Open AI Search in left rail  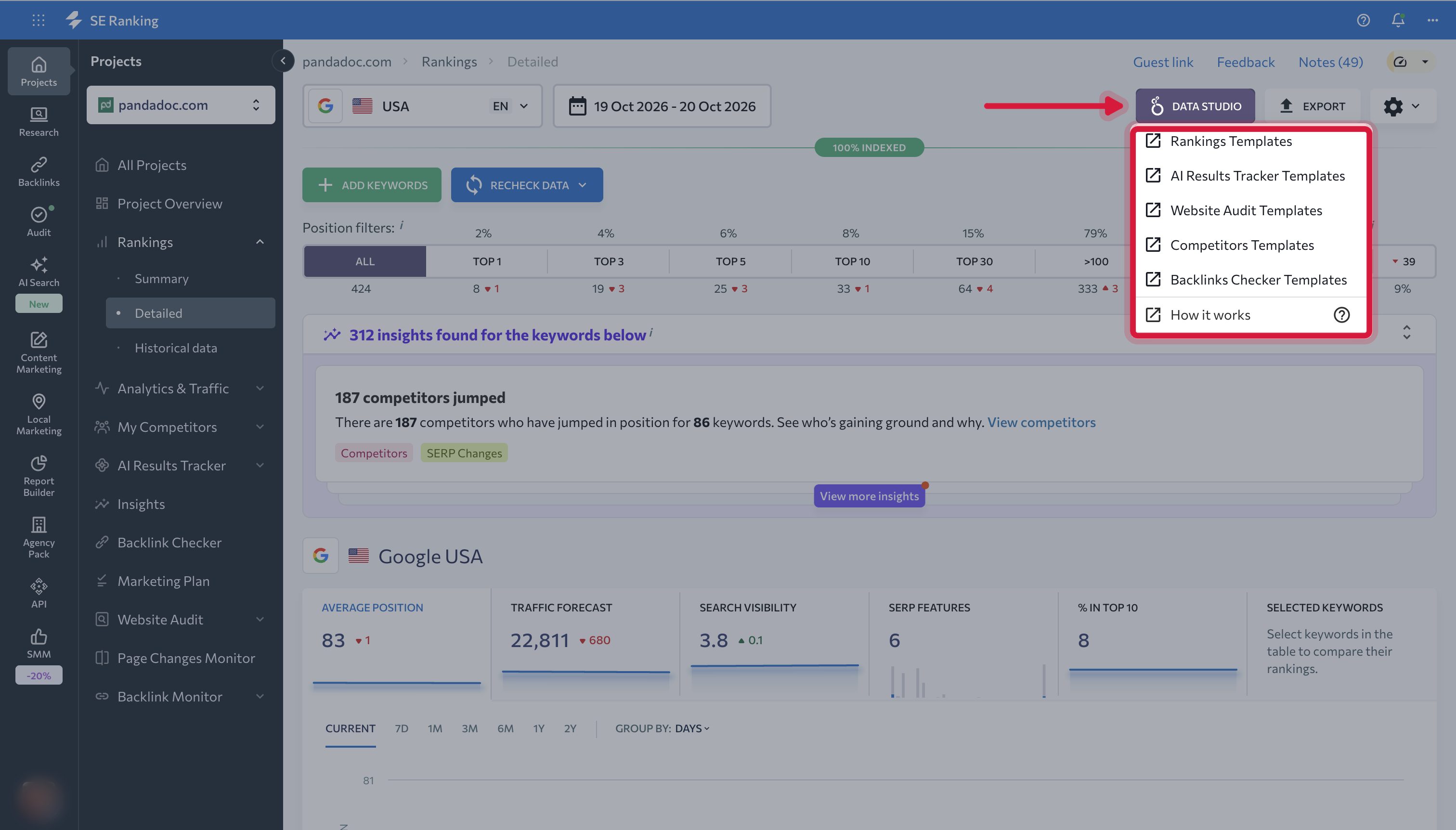pos(39,272)
